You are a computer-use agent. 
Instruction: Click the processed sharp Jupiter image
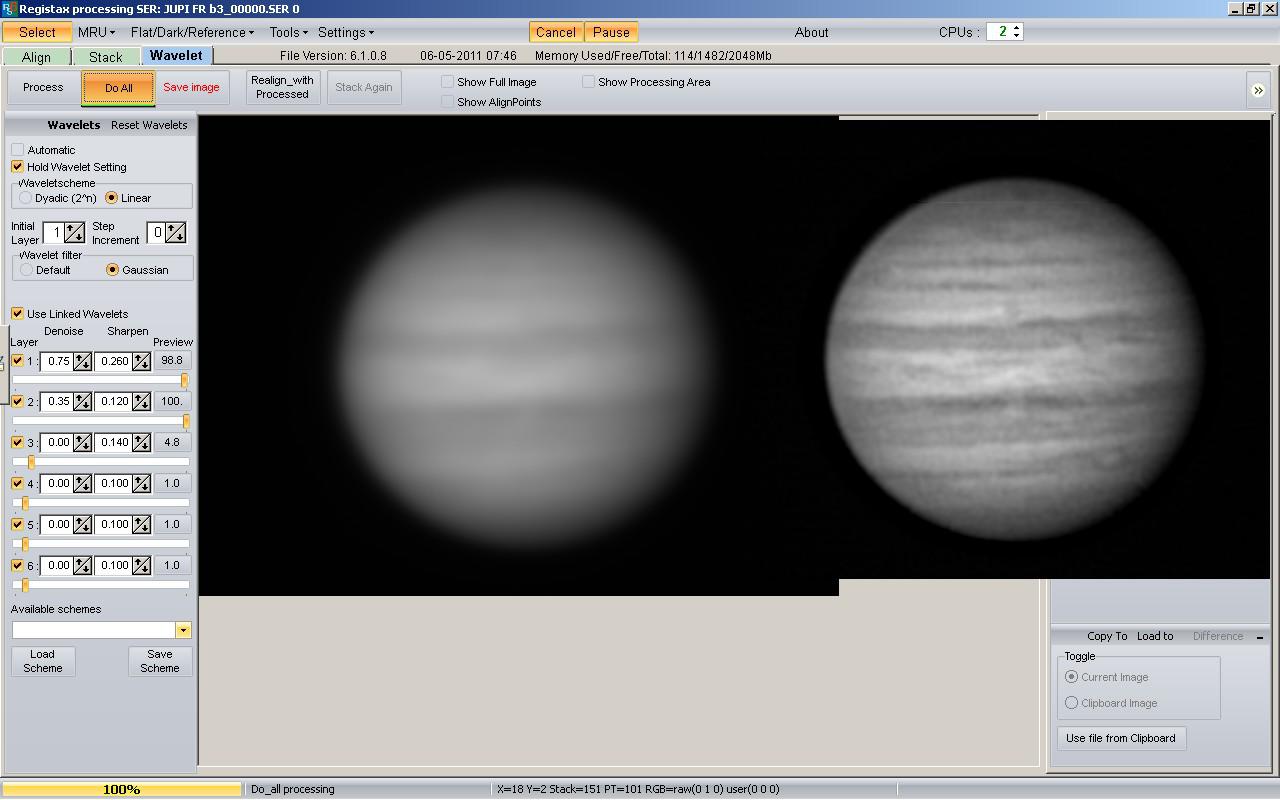(1013, 360)
